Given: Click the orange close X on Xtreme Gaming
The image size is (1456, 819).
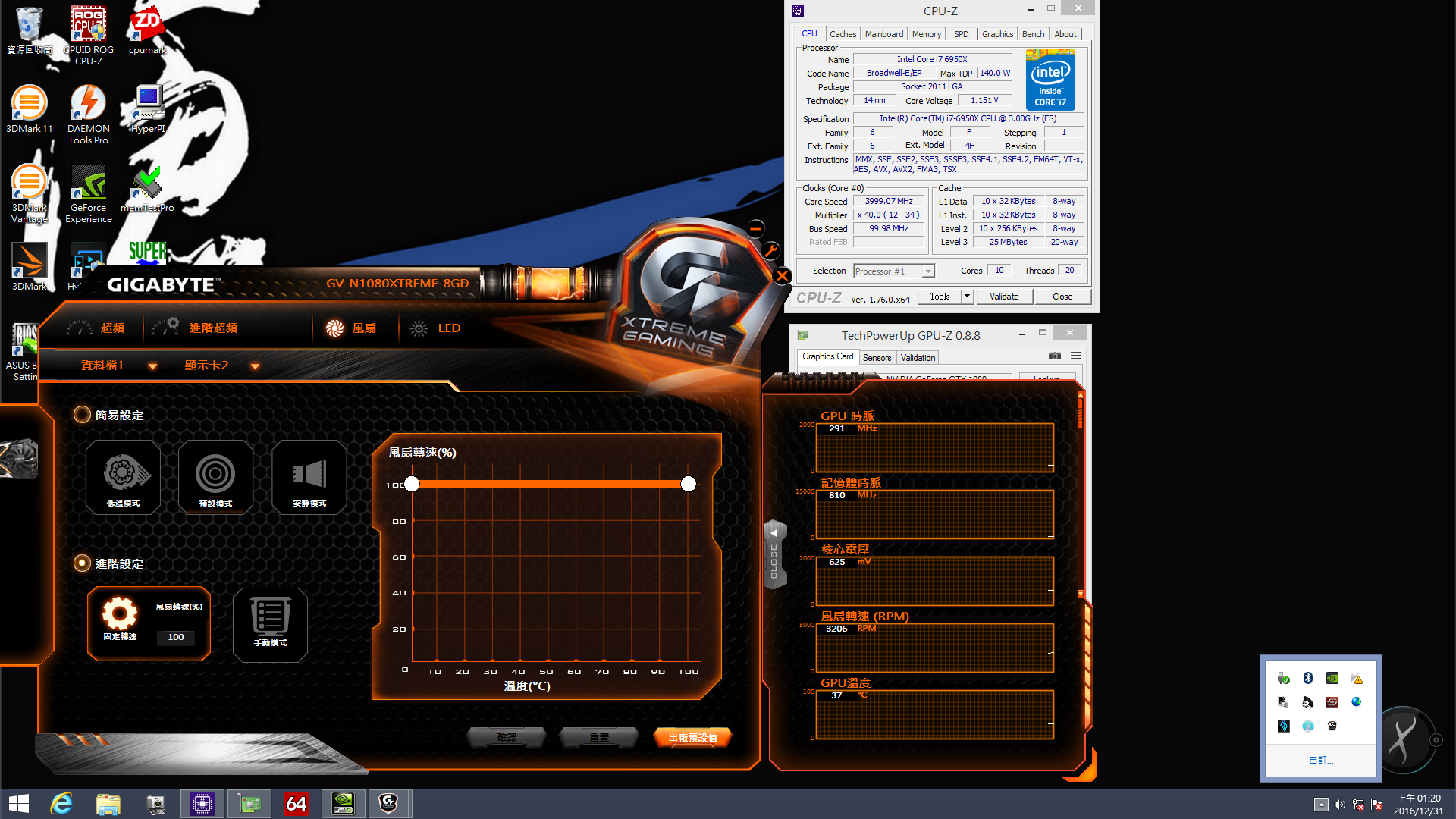Looking at the screenshot, I should click(783, 276).
